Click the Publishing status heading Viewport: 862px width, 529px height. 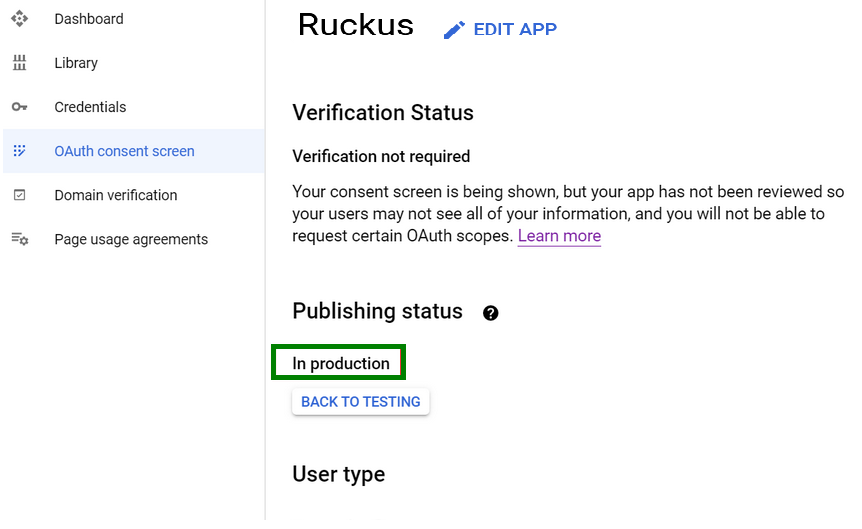377,311
